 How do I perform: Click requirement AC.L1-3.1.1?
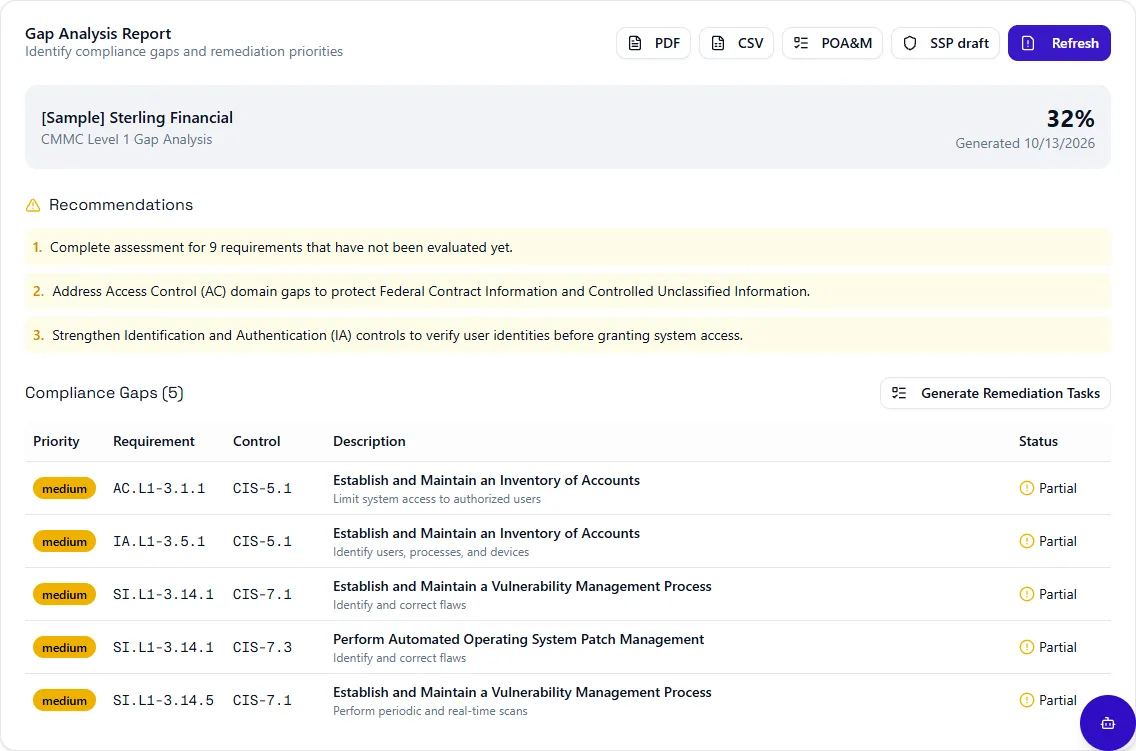(159, 489)
